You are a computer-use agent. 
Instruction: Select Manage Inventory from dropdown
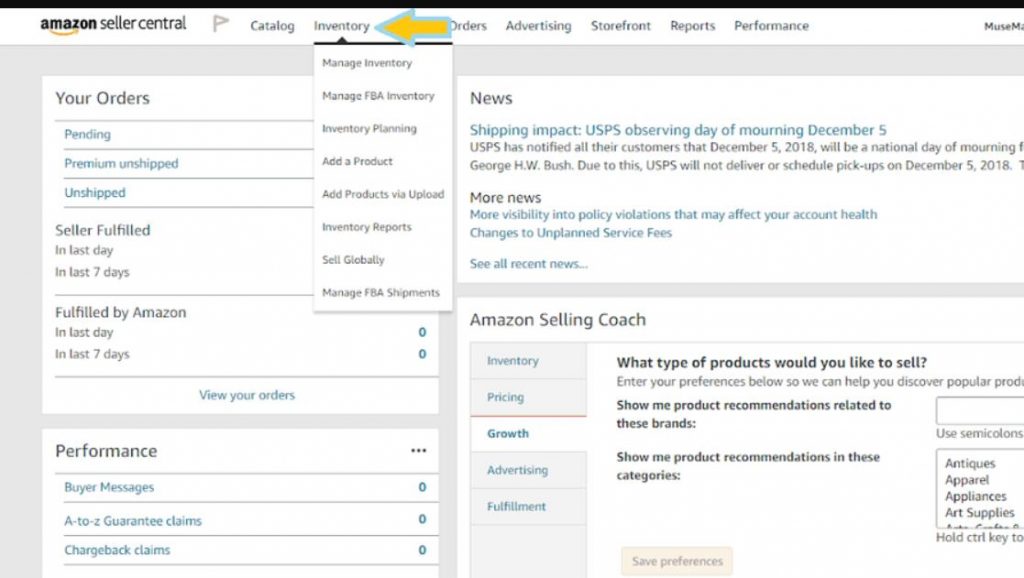click(367, 63)
